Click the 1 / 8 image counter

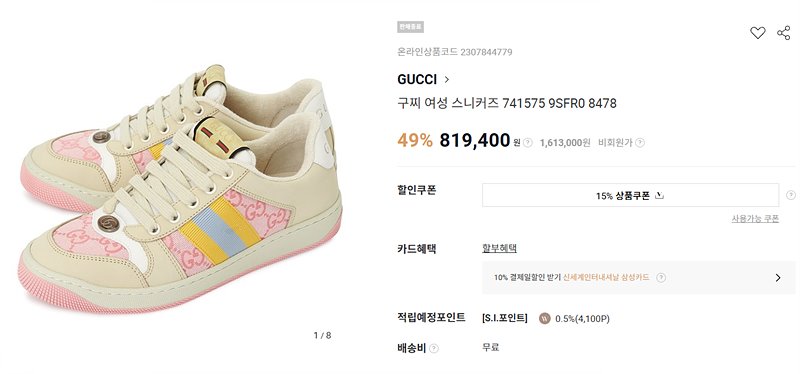322,335
